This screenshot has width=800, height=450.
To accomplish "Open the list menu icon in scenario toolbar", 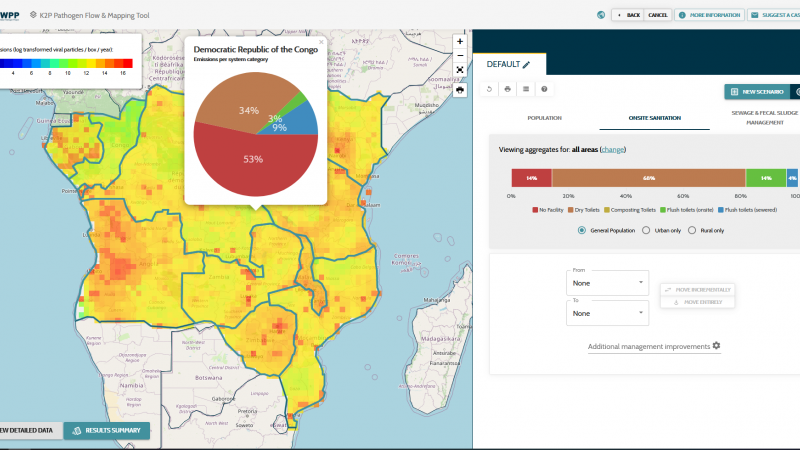I will 526,89.
